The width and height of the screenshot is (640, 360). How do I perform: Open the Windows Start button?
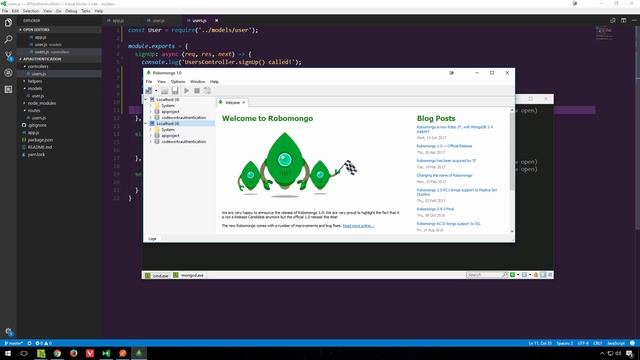tap(8, 353)
